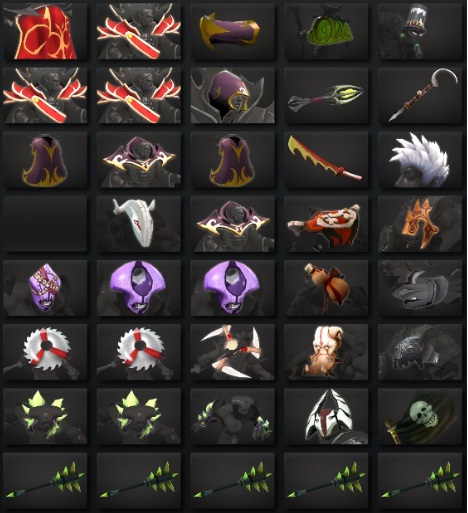Choose the white spiky hair item
468x513 pixels.
pos(420,160)
